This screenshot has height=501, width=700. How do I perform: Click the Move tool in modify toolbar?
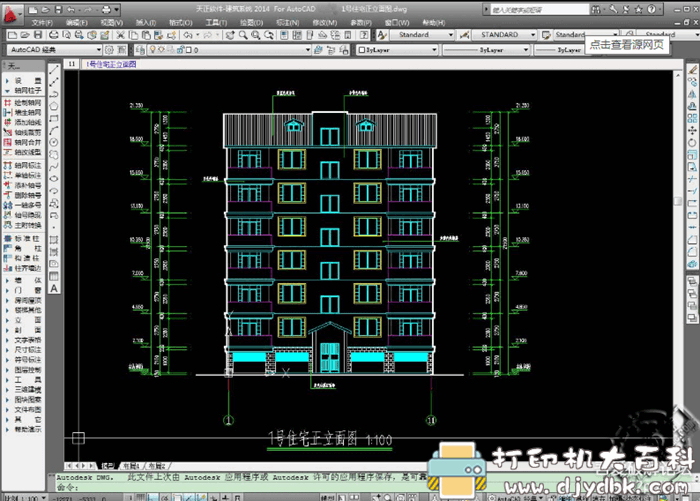[692, 130]
